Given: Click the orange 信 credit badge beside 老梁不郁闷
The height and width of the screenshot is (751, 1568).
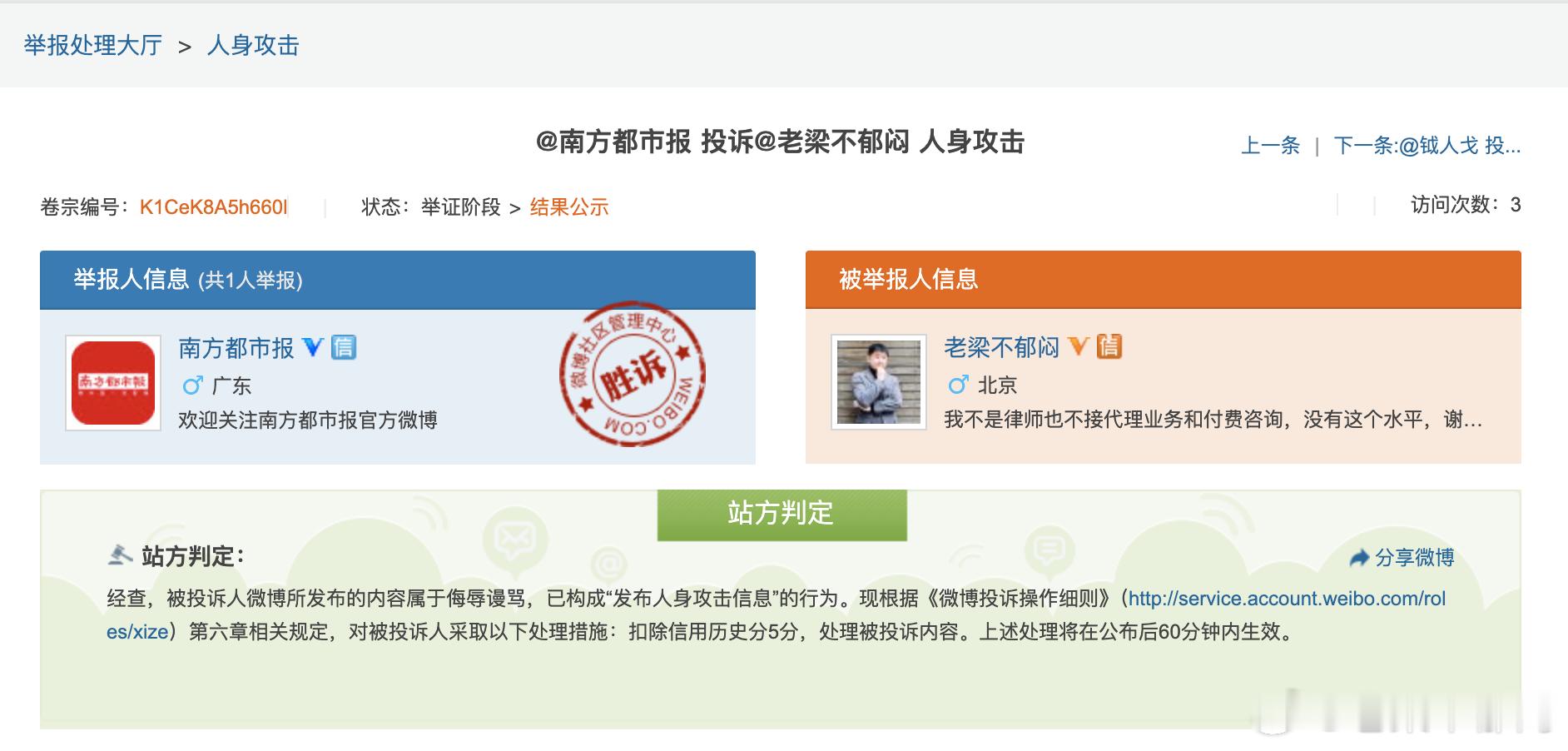Looking at the screenshot, I should [x=1109, y=346].
